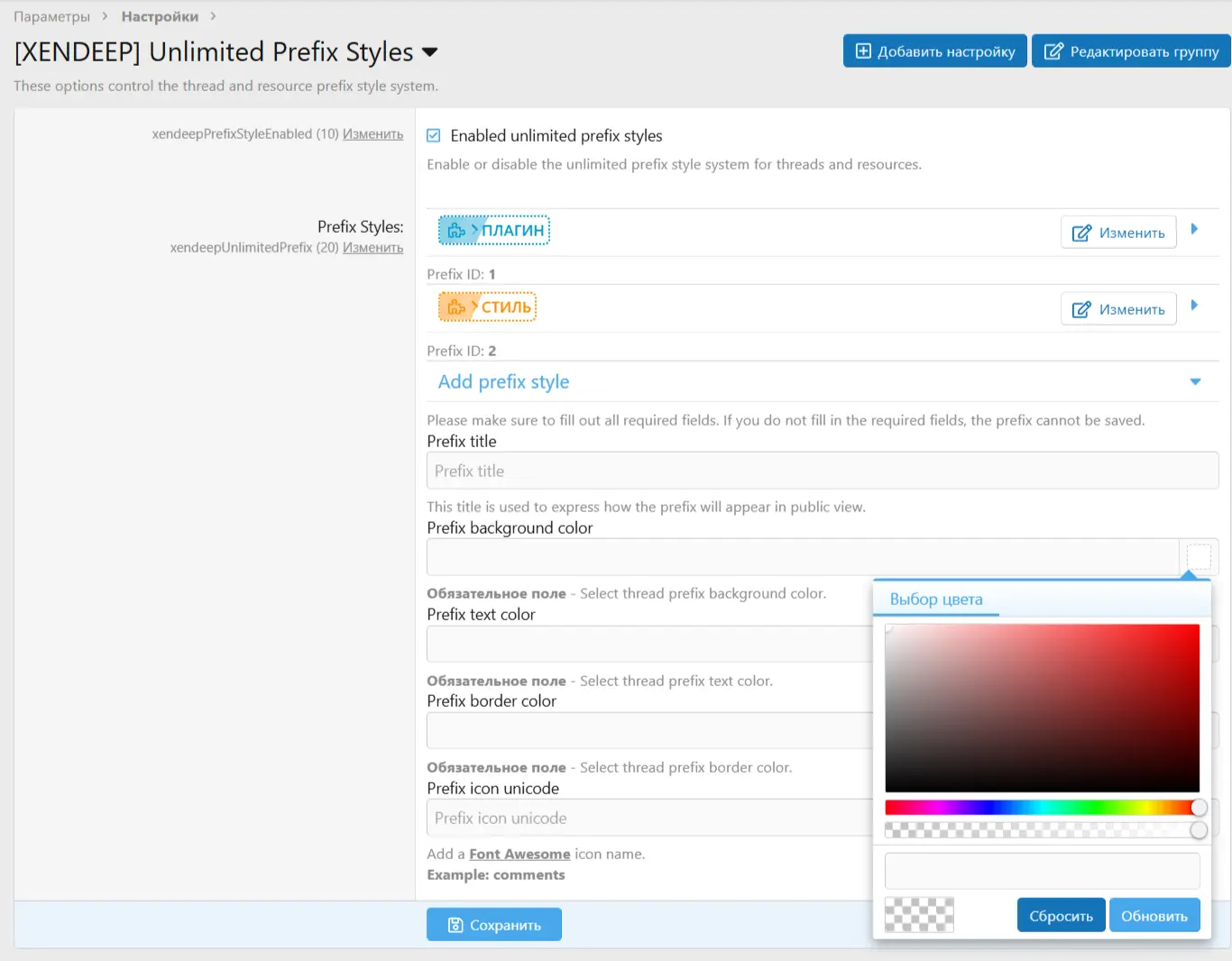
Task: Select the Выбор цвета tab
Action: 936,599
